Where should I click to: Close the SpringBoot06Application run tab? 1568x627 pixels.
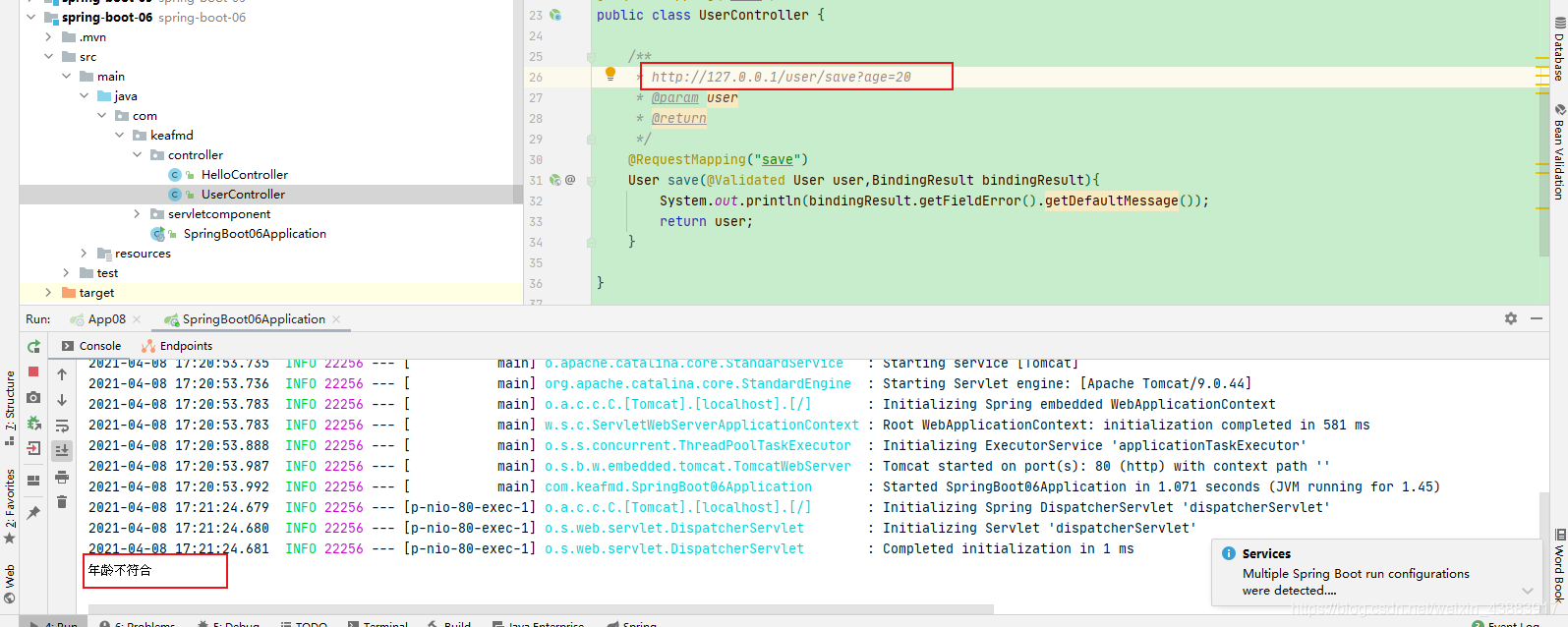(336, 319)
